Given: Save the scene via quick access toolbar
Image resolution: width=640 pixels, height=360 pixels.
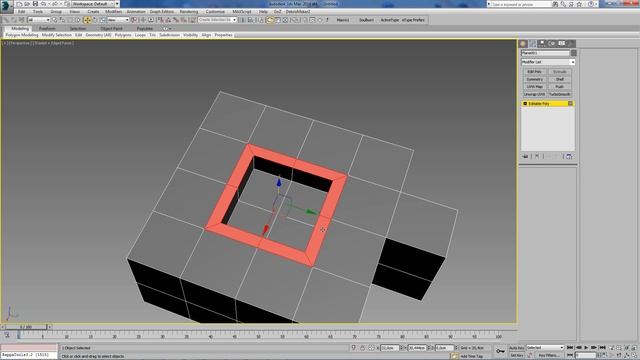Looking at the screenshot, I should [35, 4].
